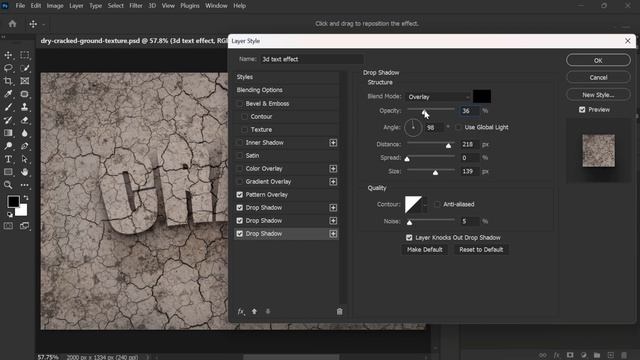Open the Filter menu
The height and width of the screenshot is (360, 640).
[x=136, y=6]
